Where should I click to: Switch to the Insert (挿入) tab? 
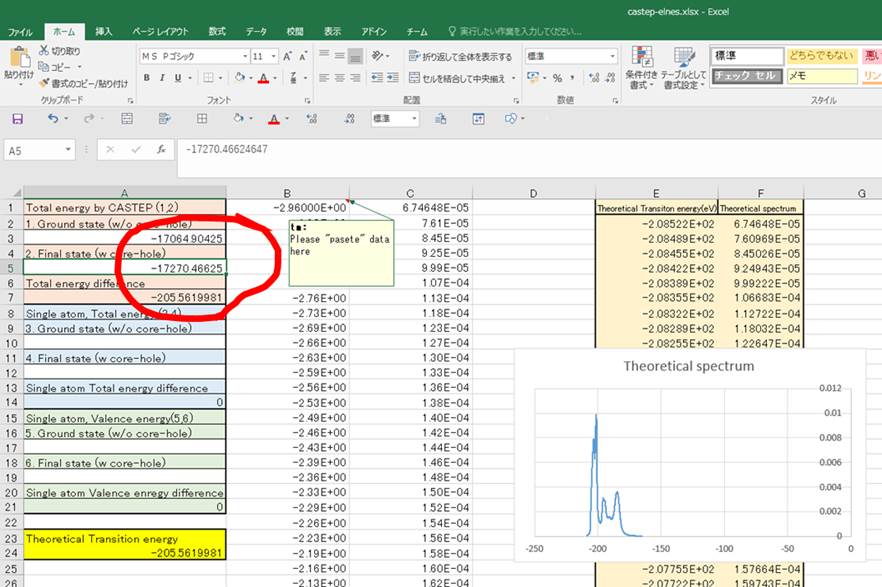coord(104,31)
